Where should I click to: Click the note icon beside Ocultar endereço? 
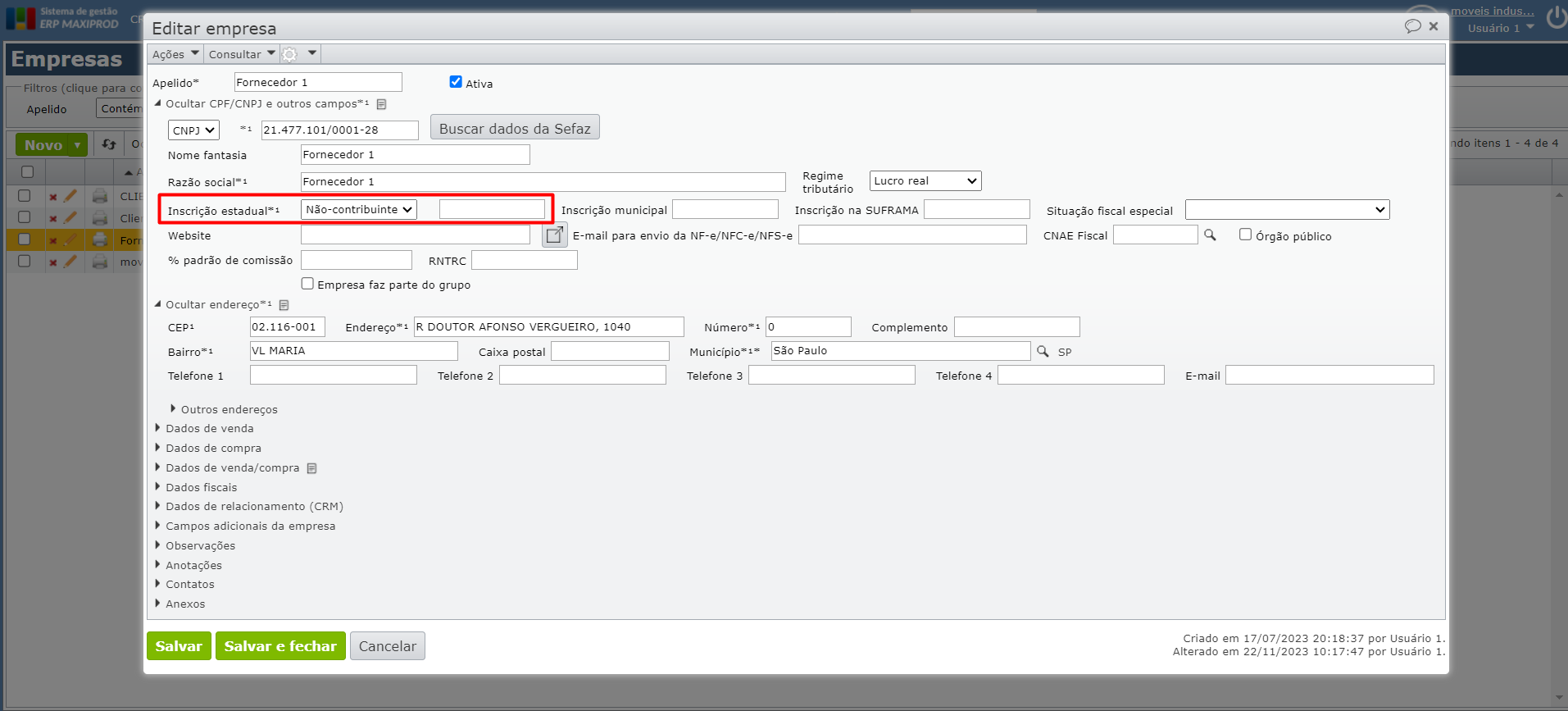tap(284, 305)
